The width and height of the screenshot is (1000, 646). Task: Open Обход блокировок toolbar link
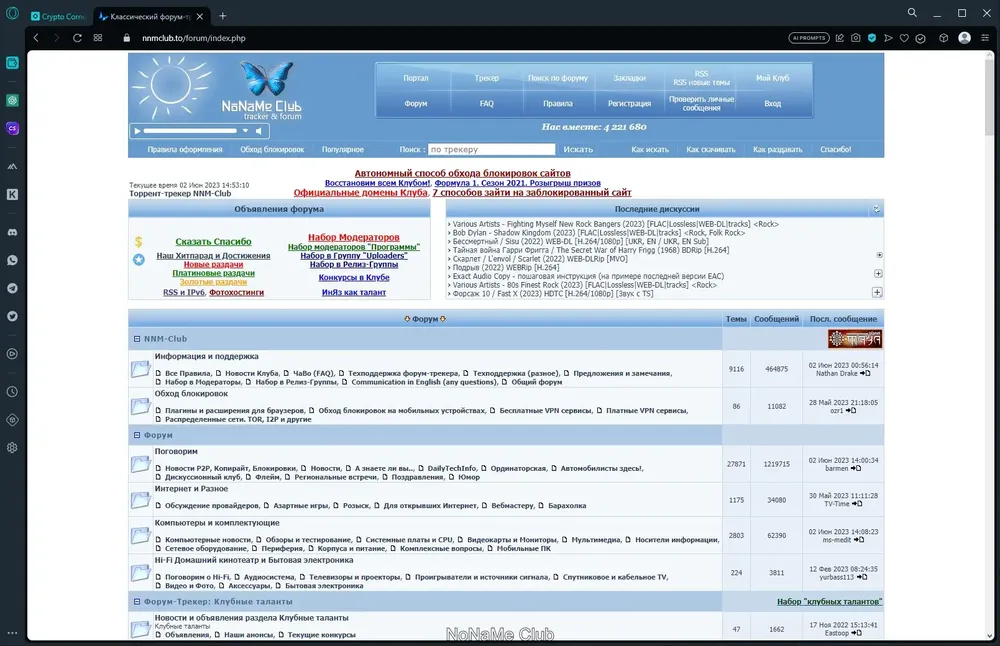coord(272,149)
